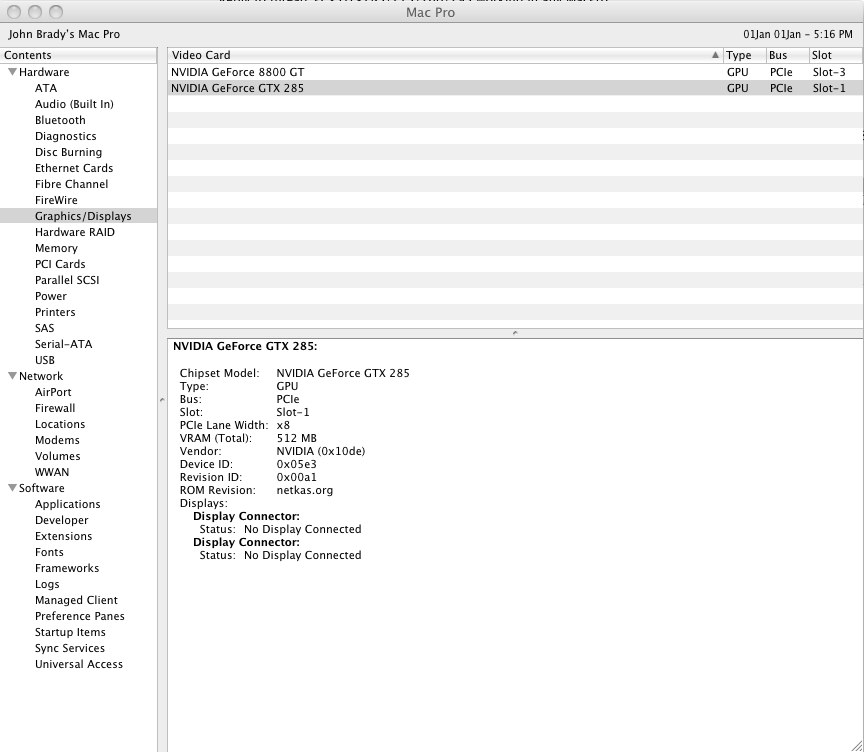Select PCI Cards entry

(60, 264)
